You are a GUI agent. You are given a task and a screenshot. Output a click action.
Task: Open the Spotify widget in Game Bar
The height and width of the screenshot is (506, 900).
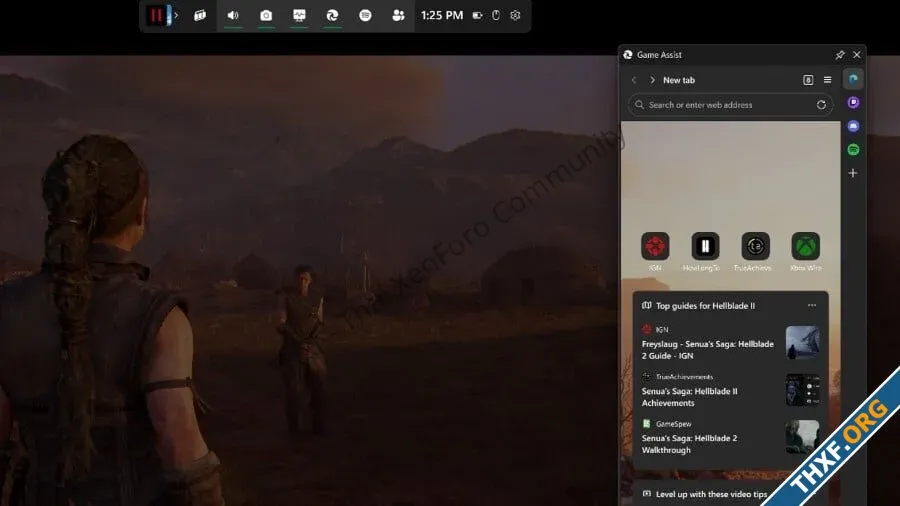click(365, 15)
